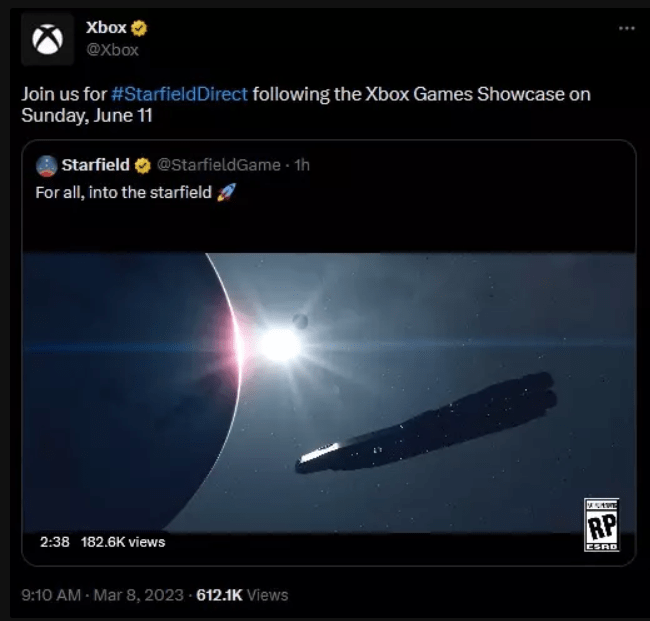Click the Xbox display name
The height and width of the screenshot is (621, 650).
pos(106,28)
